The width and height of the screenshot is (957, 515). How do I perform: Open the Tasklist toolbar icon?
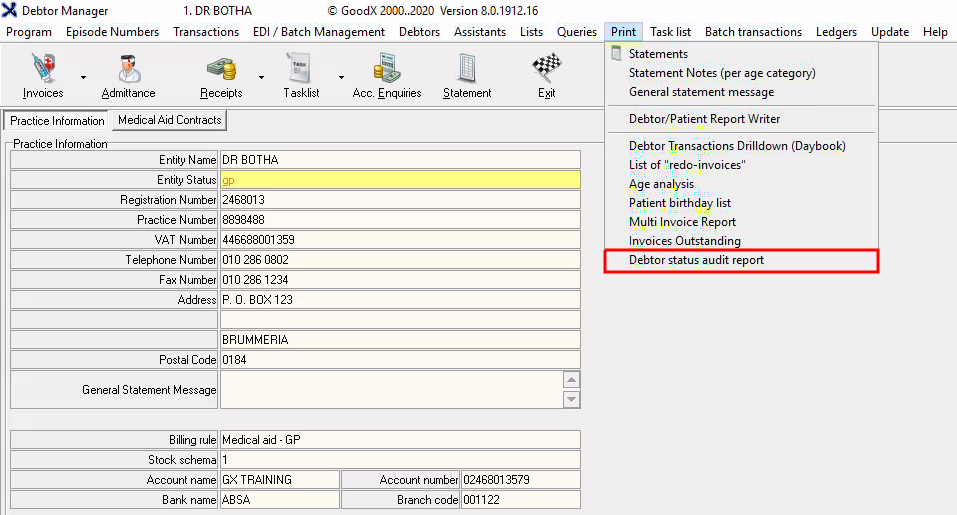pos(301,70)
